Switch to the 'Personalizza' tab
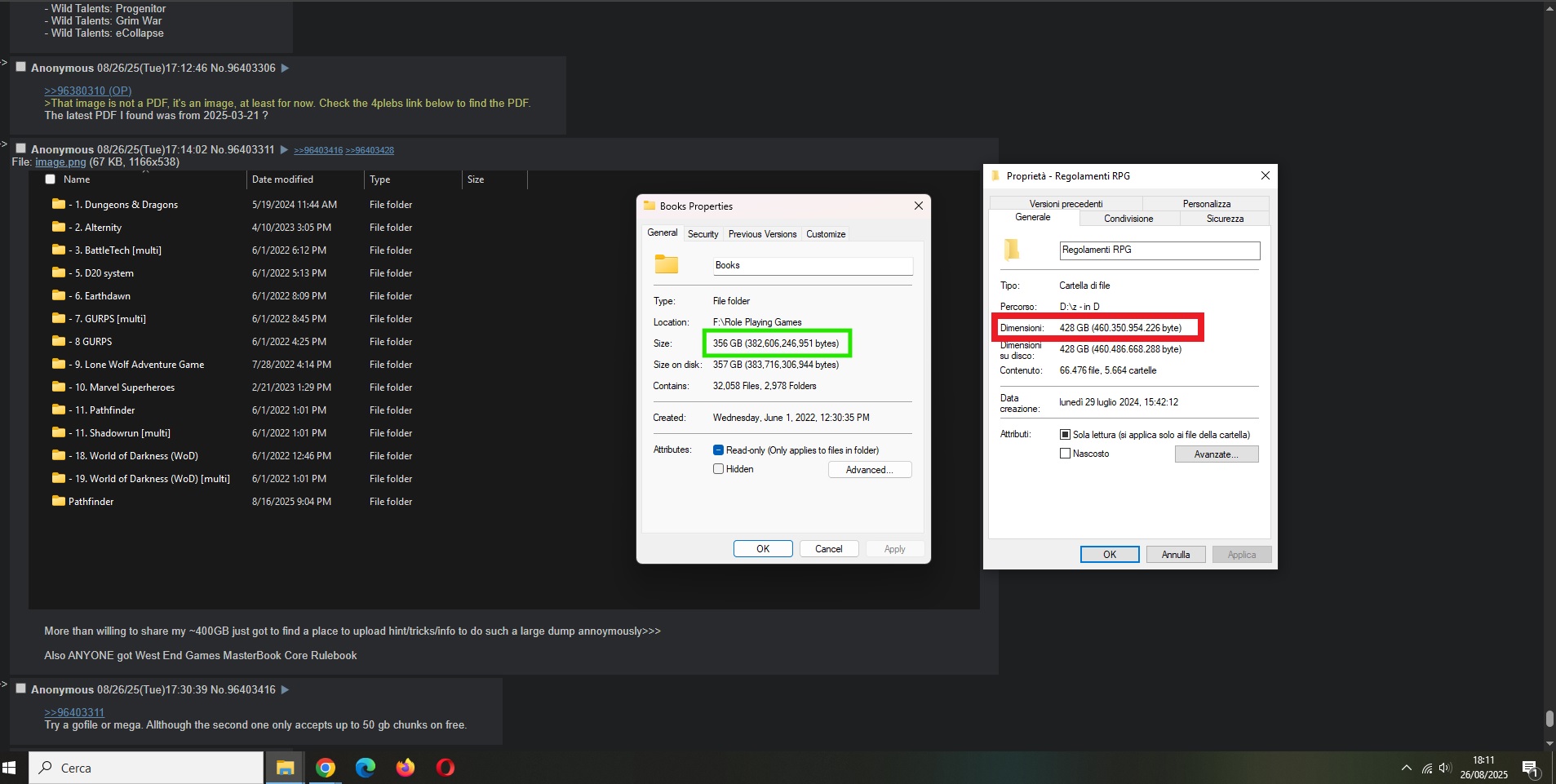 pyautogui.click(x=1206, y=204)
